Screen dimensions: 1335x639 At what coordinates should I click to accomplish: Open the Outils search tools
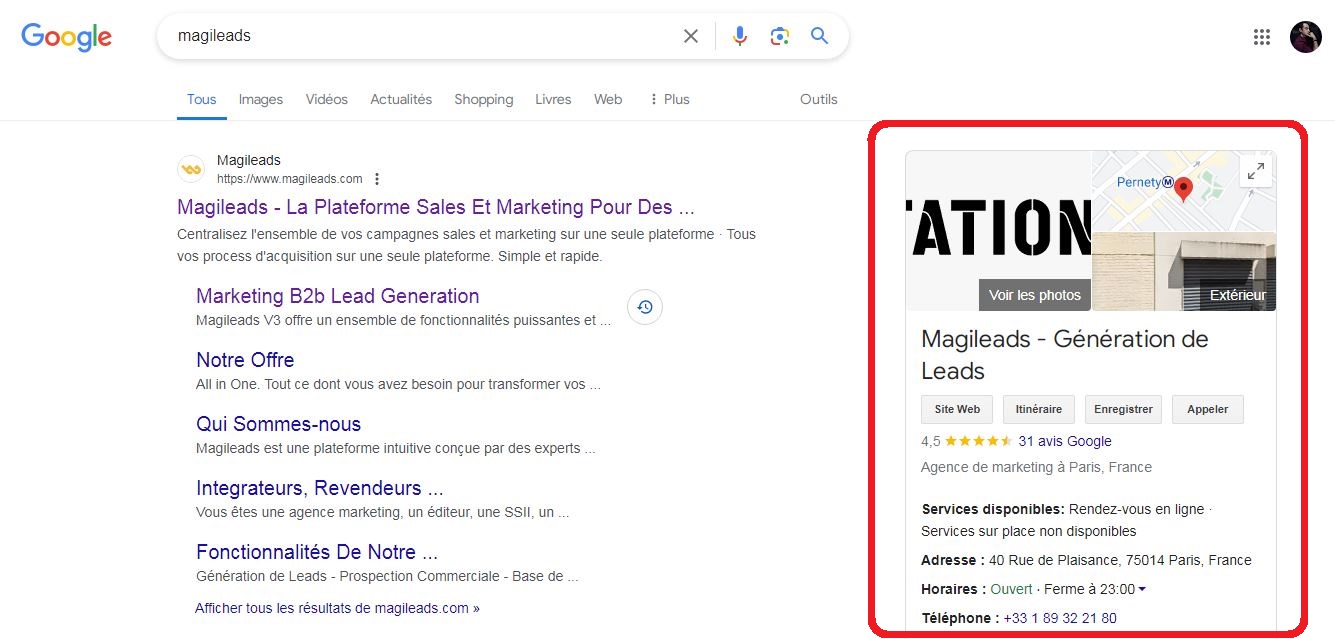pos(819,99)
